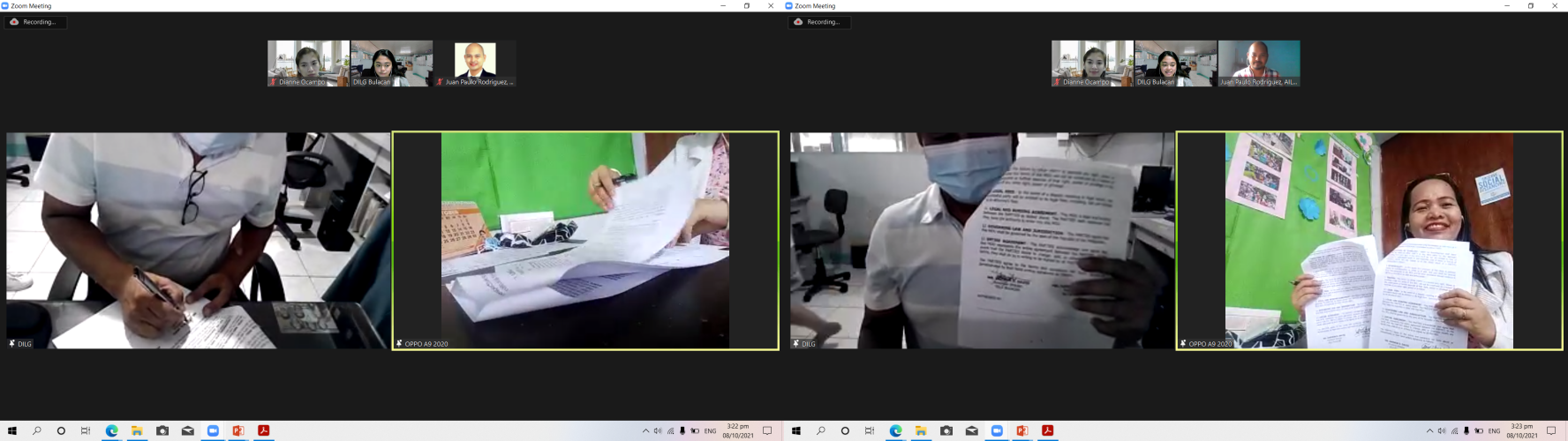This screenshot has width=1568, height=441.
Task: Check battery icon beside the 3:22 pm clock
Action: [x=695, y=431]
